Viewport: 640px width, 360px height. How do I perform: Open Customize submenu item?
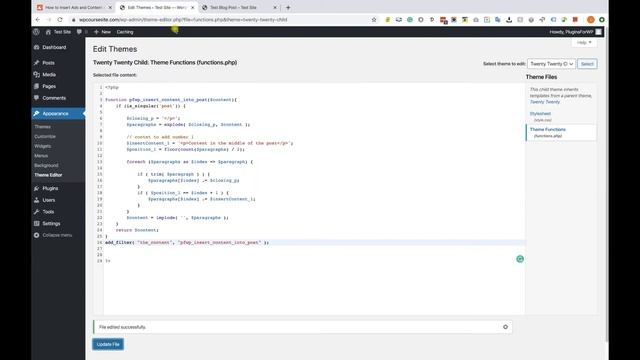(x=44, y=136)
